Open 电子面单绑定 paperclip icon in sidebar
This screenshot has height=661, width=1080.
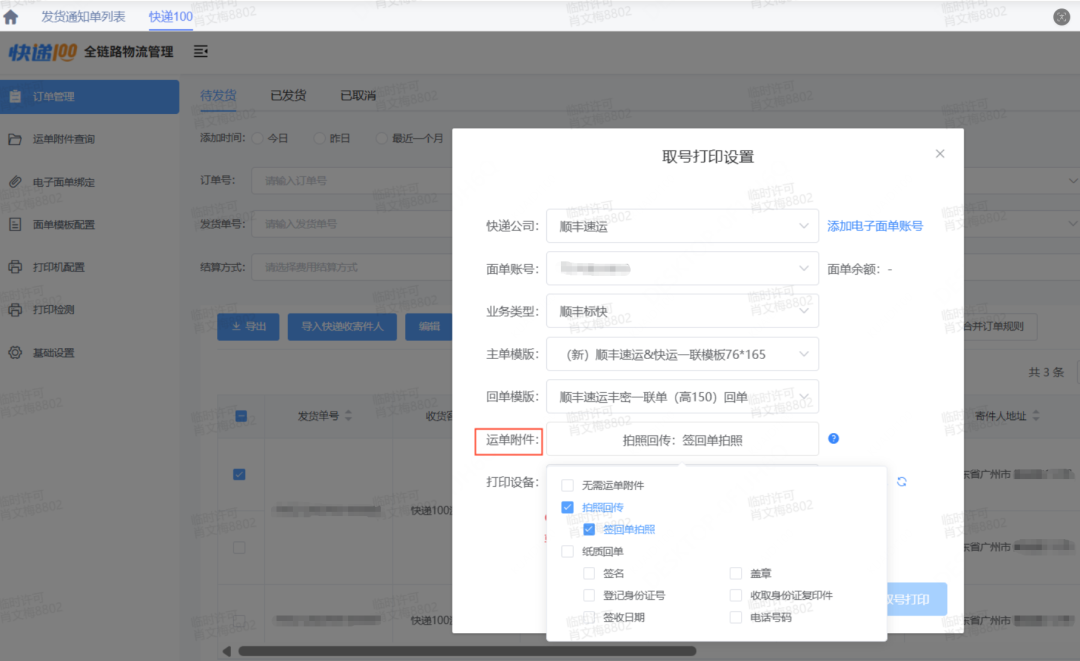15,182
